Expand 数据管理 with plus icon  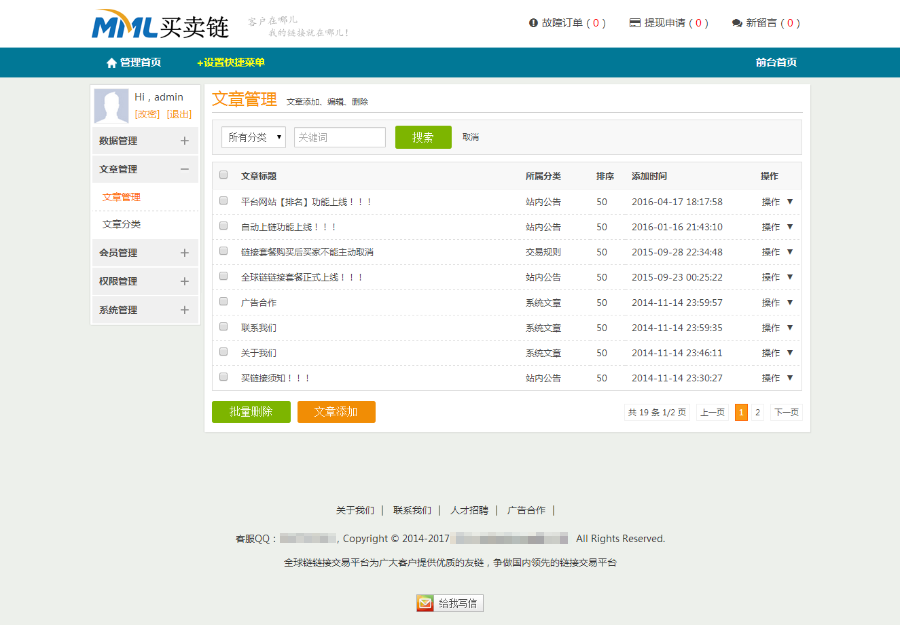click(184, 141)
